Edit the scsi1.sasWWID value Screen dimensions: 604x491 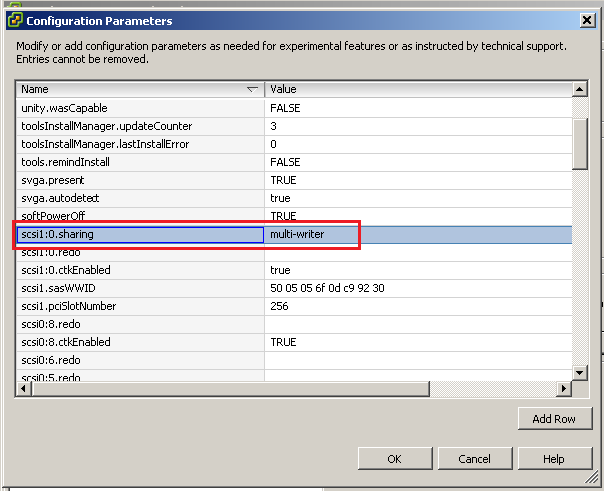tap(417, 288)
